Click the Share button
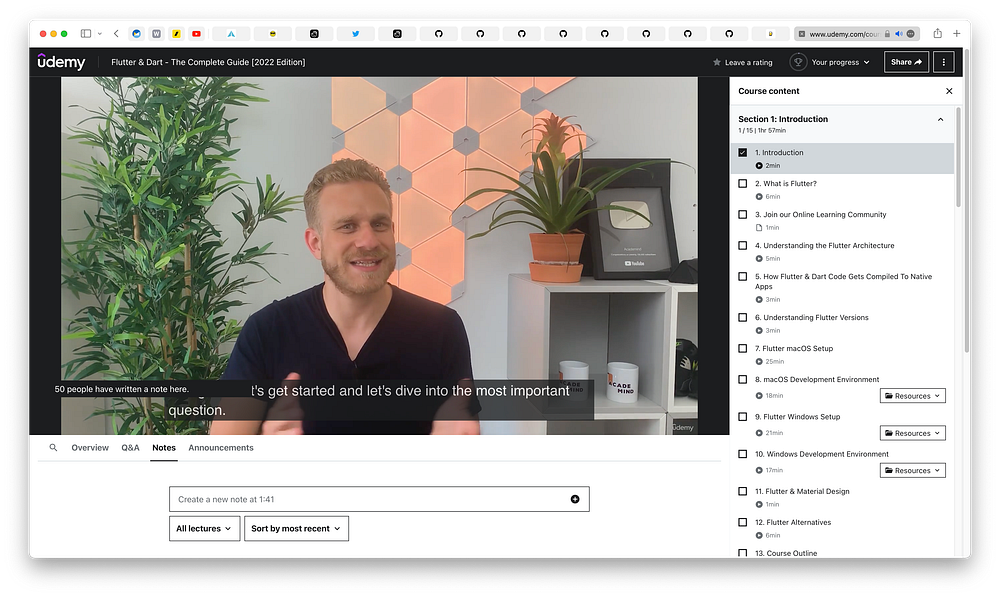The image size is (1000, 597). click(906, 62)
